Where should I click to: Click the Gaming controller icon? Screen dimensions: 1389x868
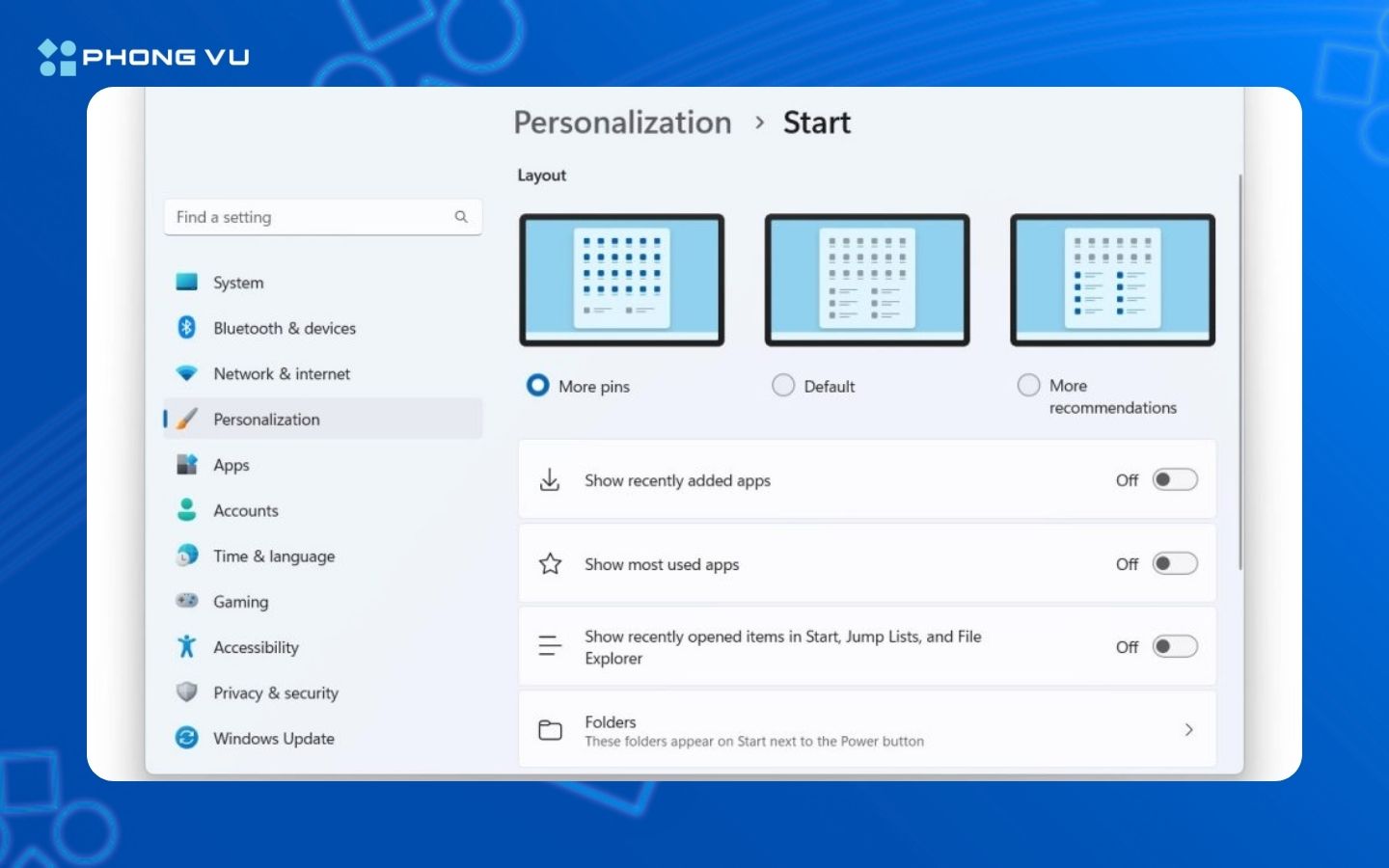coord(187,601)
